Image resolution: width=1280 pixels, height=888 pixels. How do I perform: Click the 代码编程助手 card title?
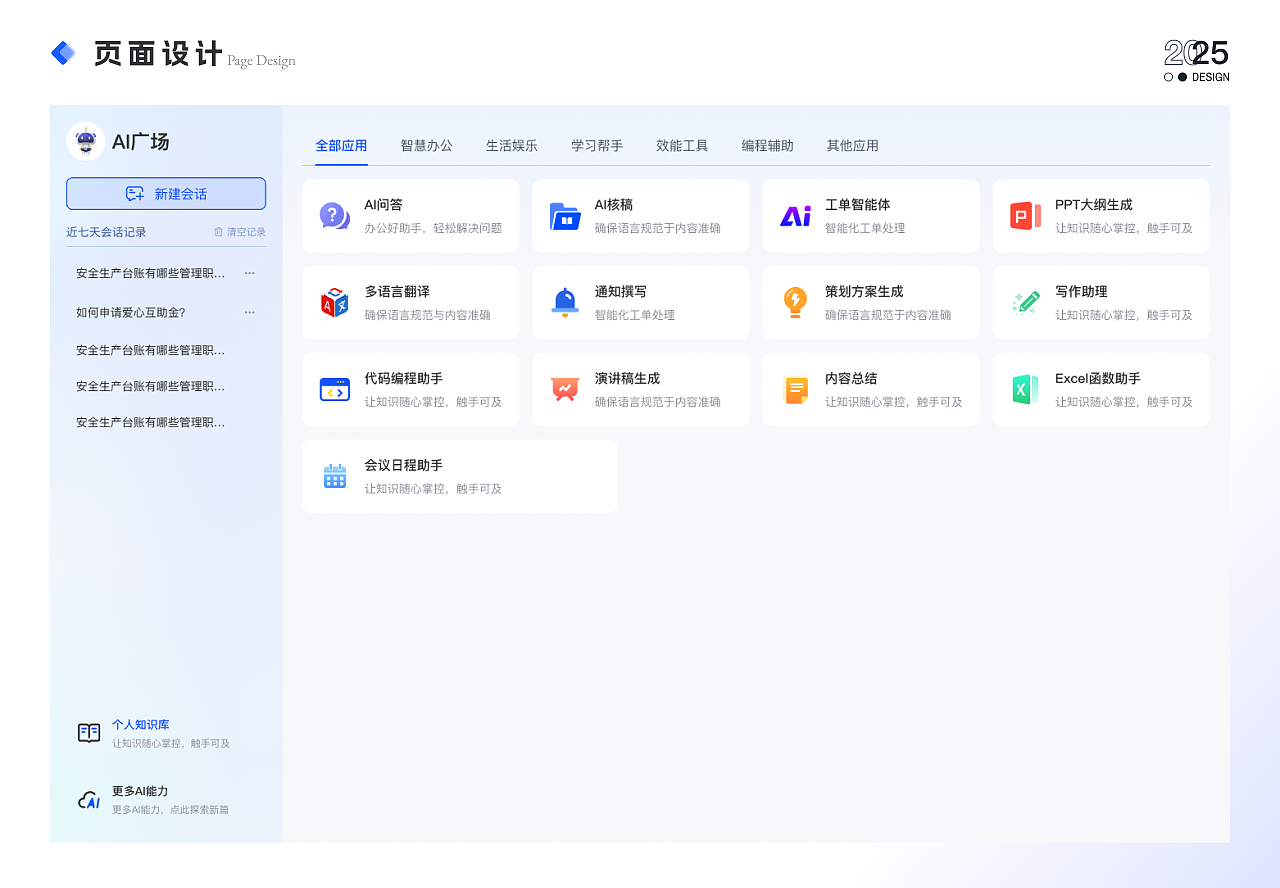(x=403, y=379)
